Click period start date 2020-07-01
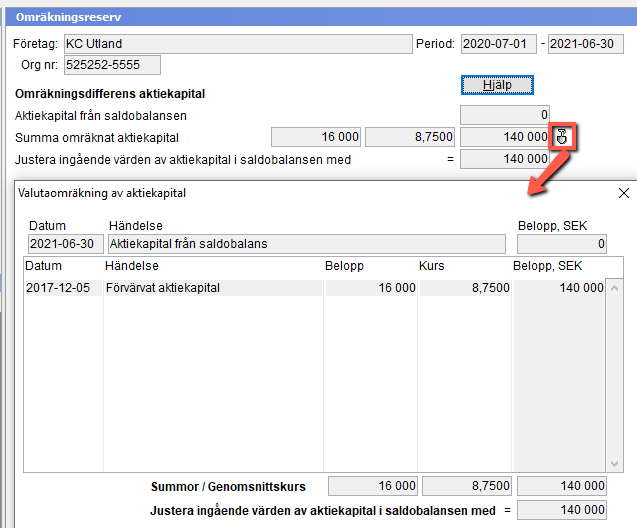The width and height of the screenshot is (637, 528). (x=498, y=44)
